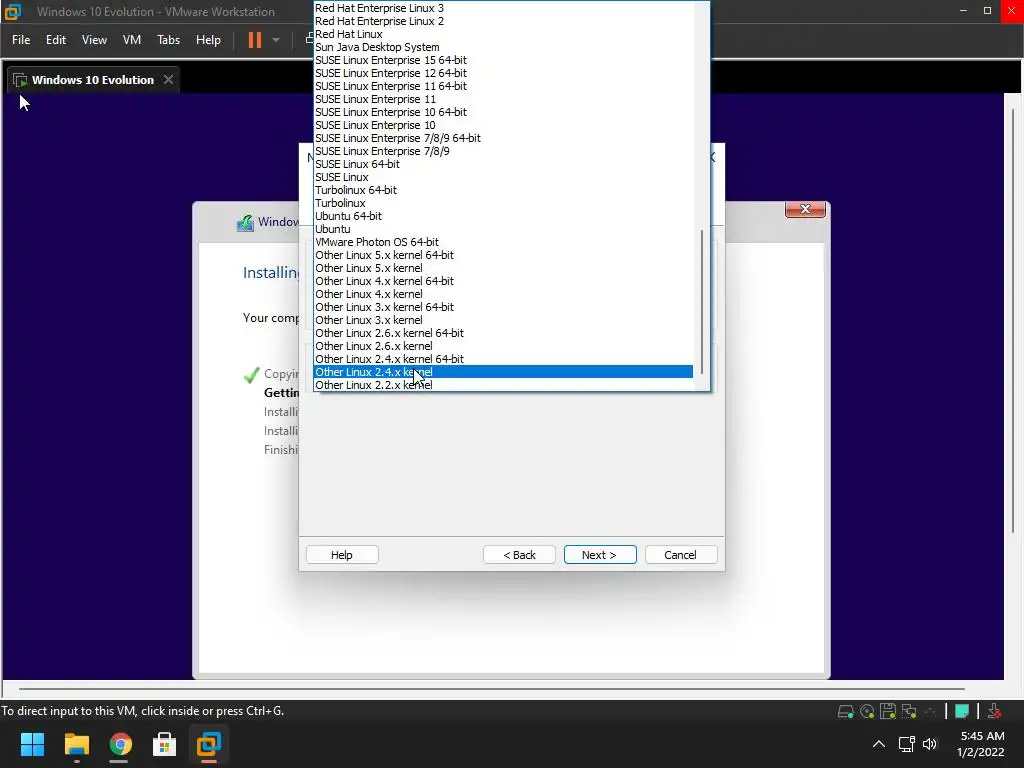The width and height of the screenshot is (1024, 768).
Task: Click the hard disk status icon
Action: 846,711
